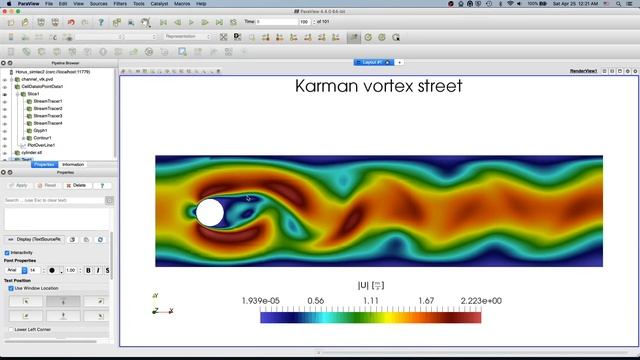
Task: Open the Arial font family dropdown
Action: click(16, 270)
